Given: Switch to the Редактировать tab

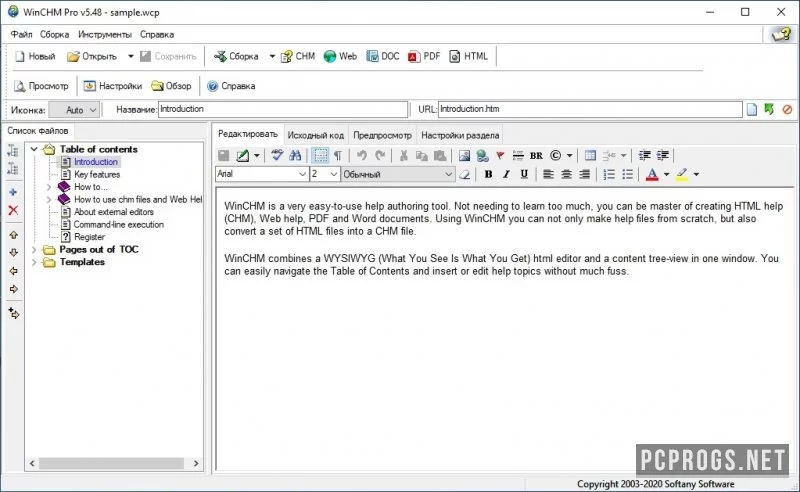Looking at the screenshot, I should tap(248, 134).
